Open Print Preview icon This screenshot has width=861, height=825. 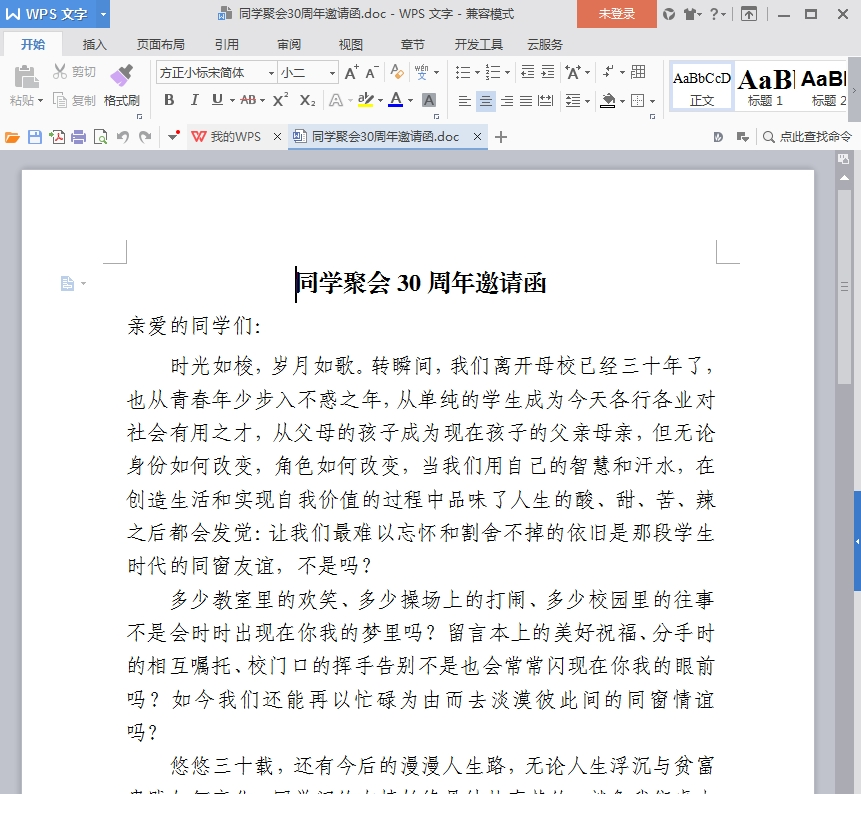[100, 137]
